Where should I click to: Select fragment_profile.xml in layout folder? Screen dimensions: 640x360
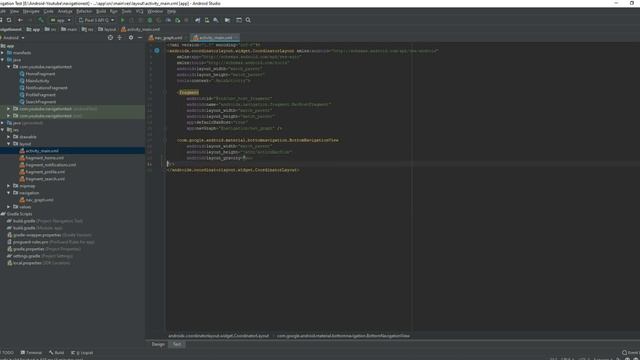click(x=45, y=172)
